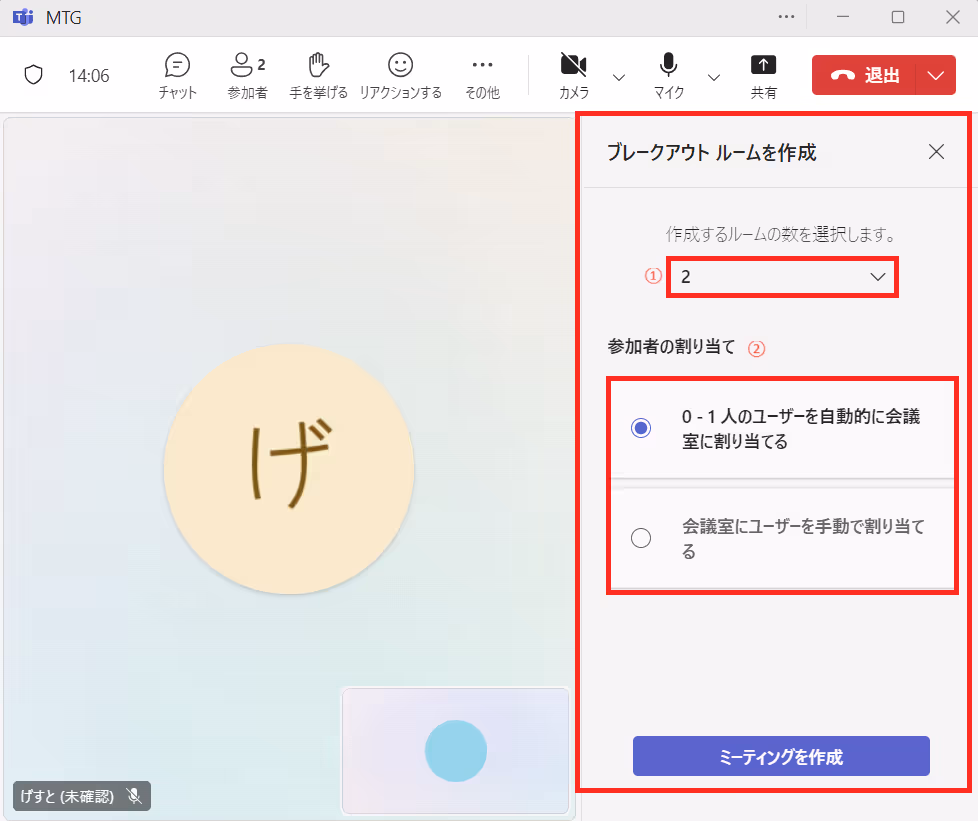The image size is (978, 821).
Task: Select manual user assignment option
Action: [x=782, y=538]
